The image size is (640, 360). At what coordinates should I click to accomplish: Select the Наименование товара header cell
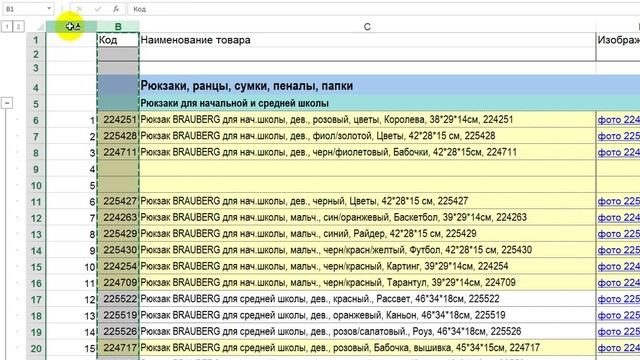coord(367,40)
